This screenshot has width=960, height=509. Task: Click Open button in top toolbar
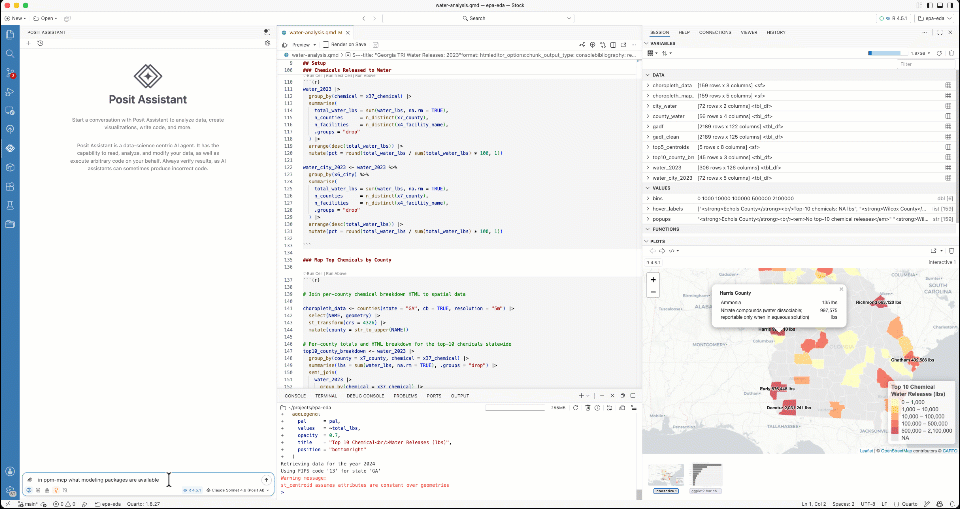click(45, 18)
